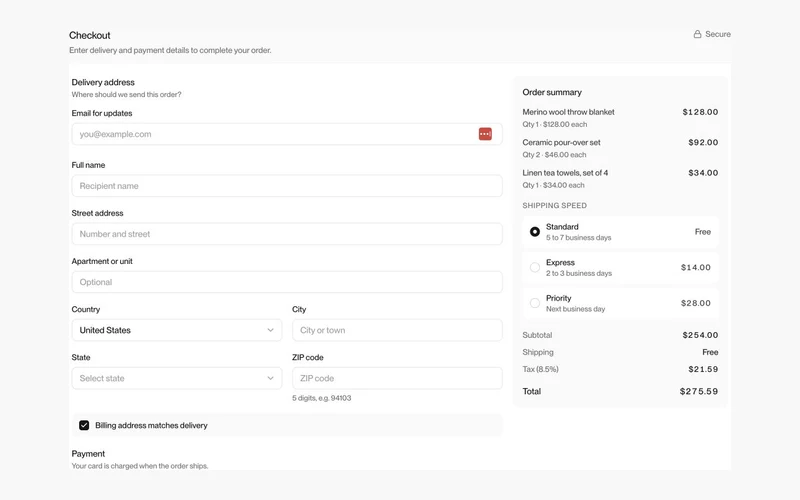Viewport: 800px width, 500px height.
Task: Click the $254.00 subtotal value
Action: tap(700, 335)
